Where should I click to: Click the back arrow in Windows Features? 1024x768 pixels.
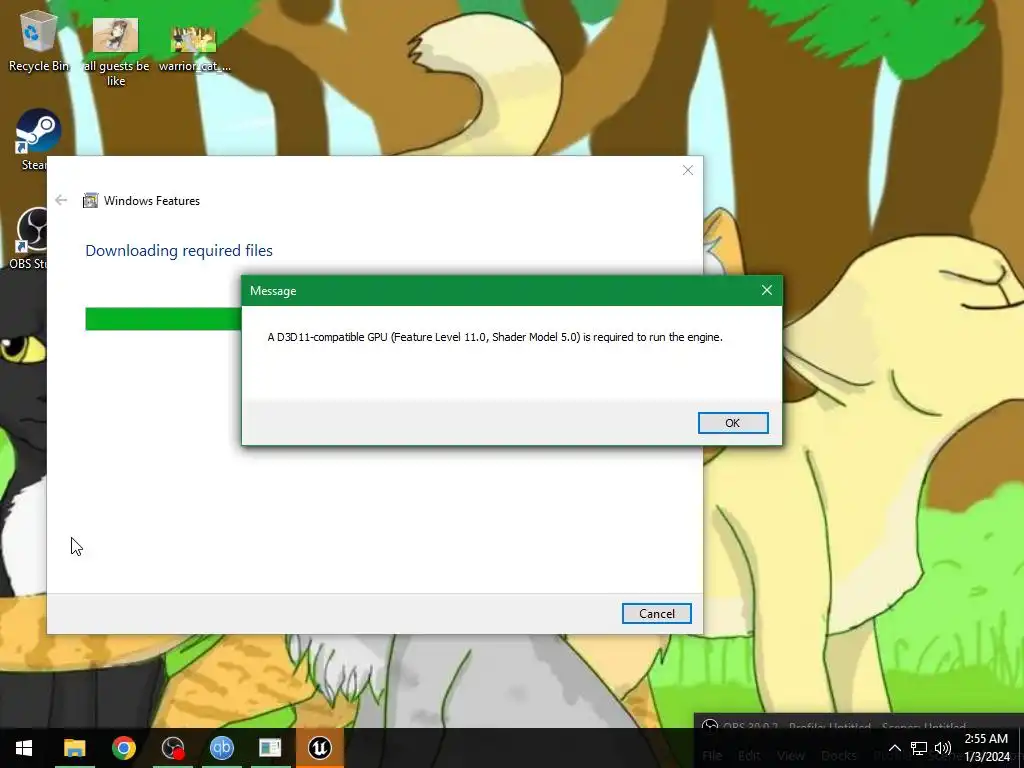[x=61, y=200]
